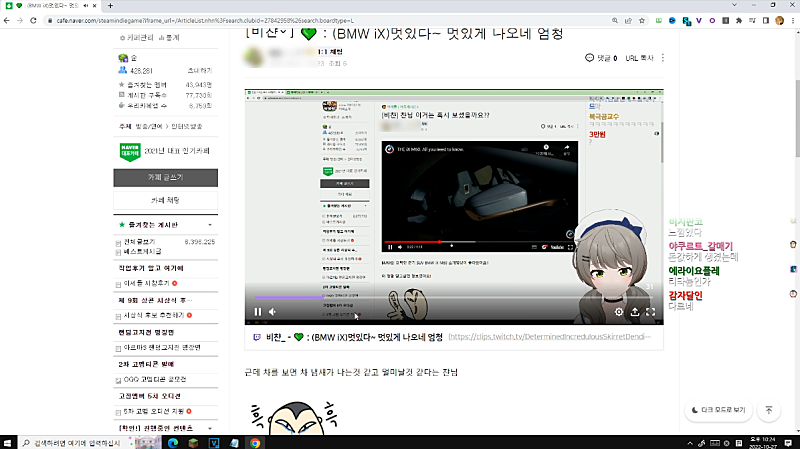Expand the 진행중인 컨텐츠 section
This screenshot has width=800, height=449.
coord(210,428)
